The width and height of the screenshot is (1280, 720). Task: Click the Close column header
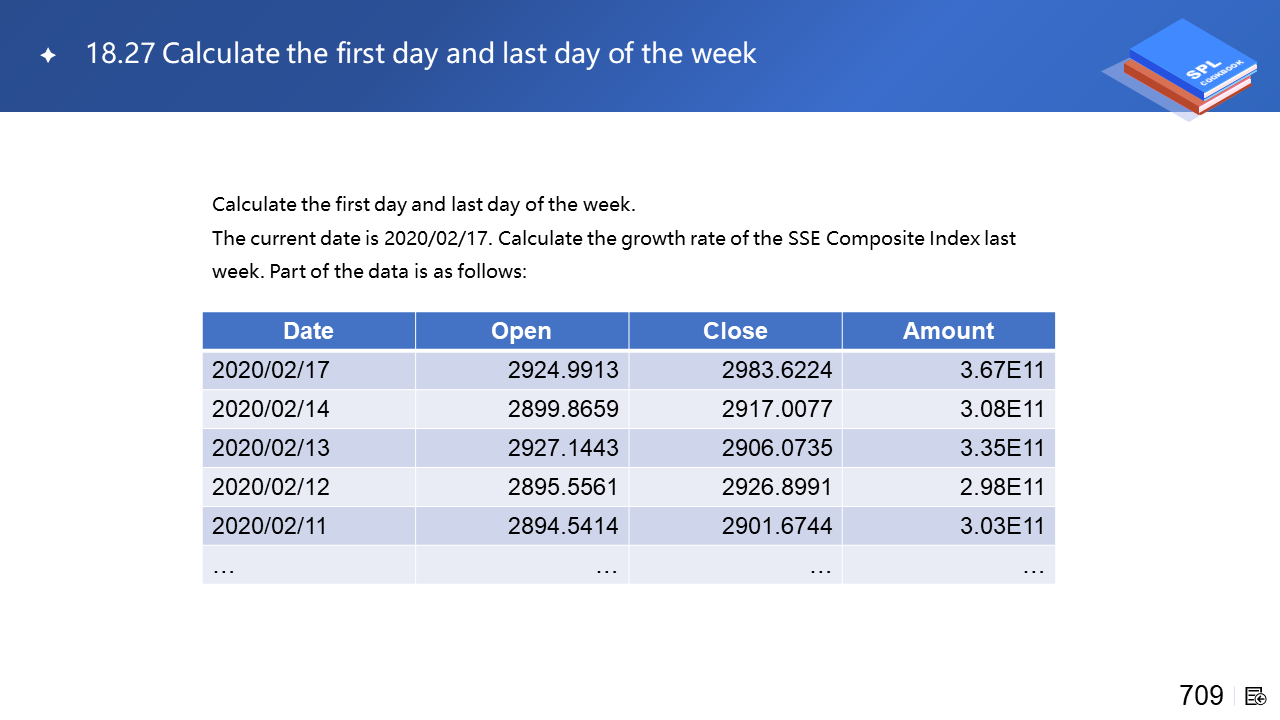pyautogui.click(x=735, y=331)
